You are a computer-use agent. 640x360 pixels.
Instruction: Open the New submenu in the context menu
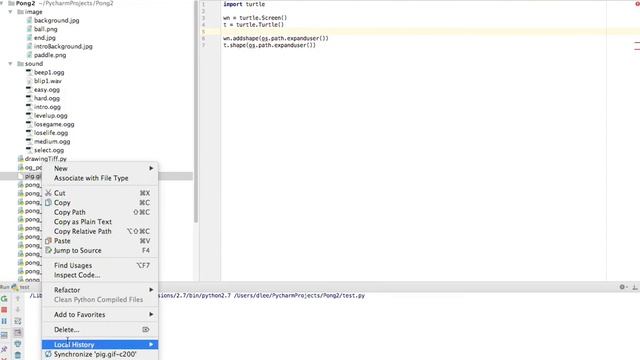[x=100, y=169]
